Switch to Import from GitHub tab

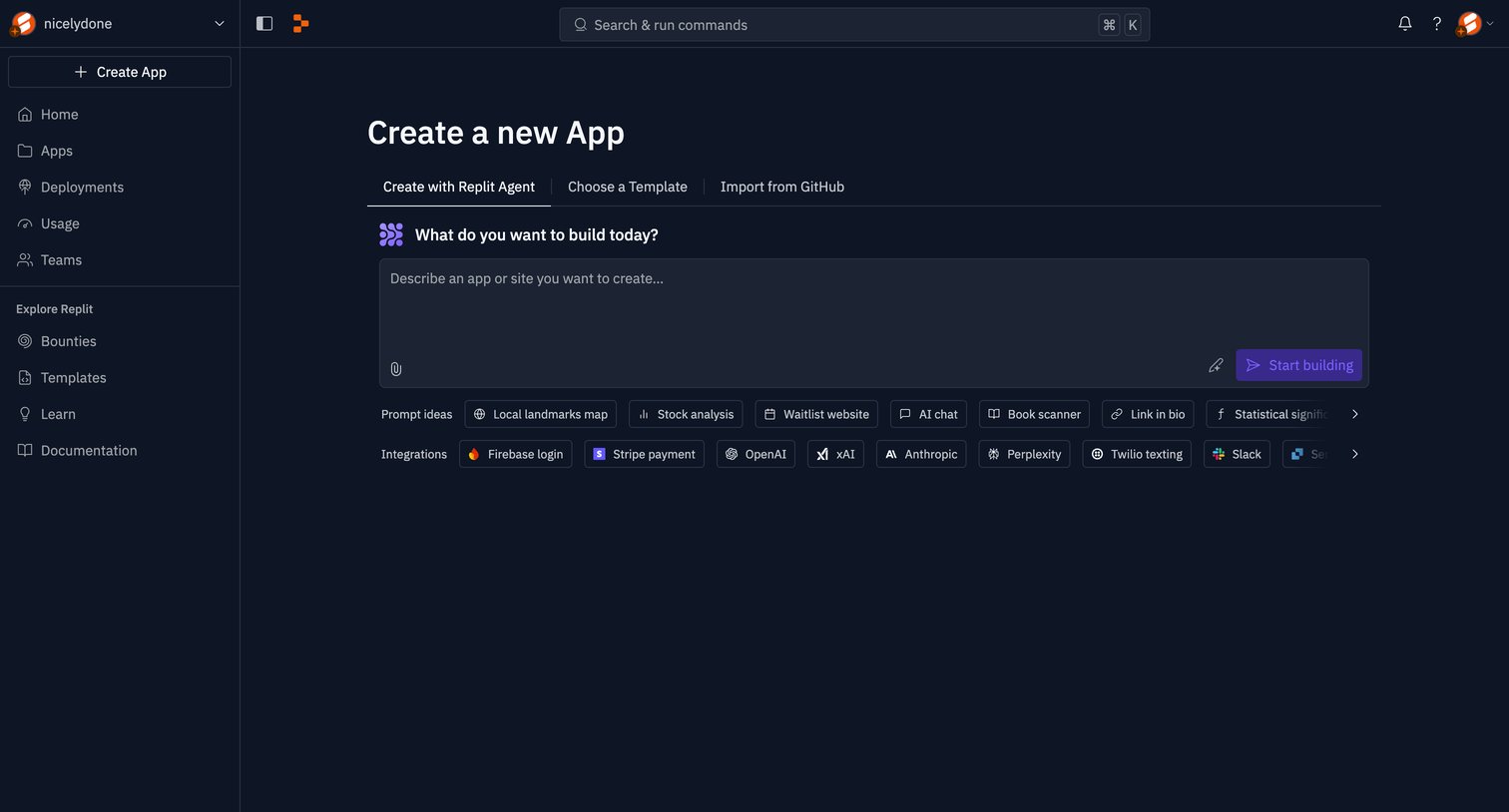pyautogui.click(x=782, y=187)
